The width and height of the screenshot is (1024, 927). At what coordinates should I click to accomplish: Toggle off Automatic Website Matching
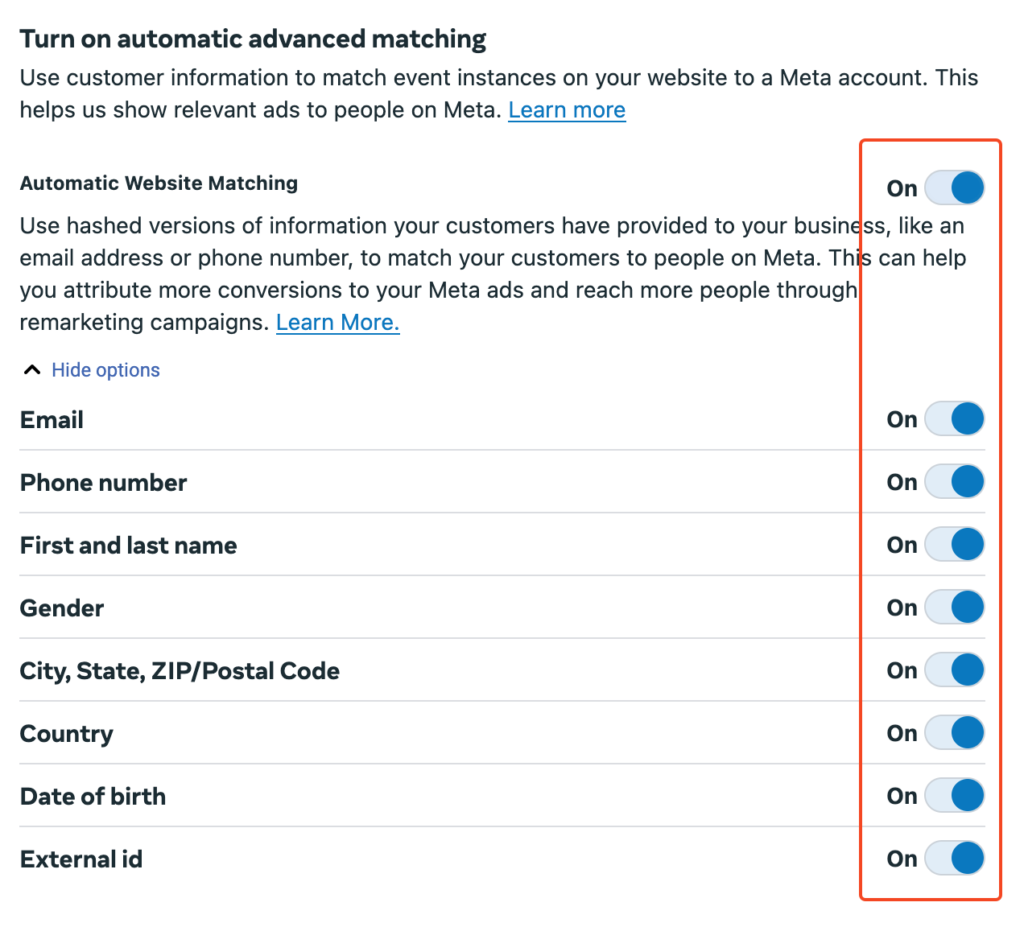(954, 187)
